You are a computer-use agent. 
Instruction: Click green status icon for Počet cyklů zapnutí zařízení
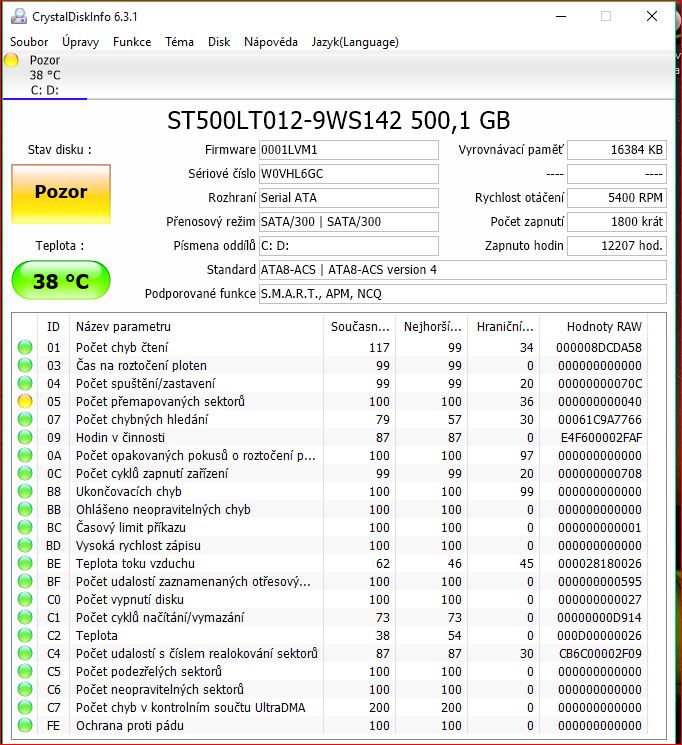click(x=25, y=474)
